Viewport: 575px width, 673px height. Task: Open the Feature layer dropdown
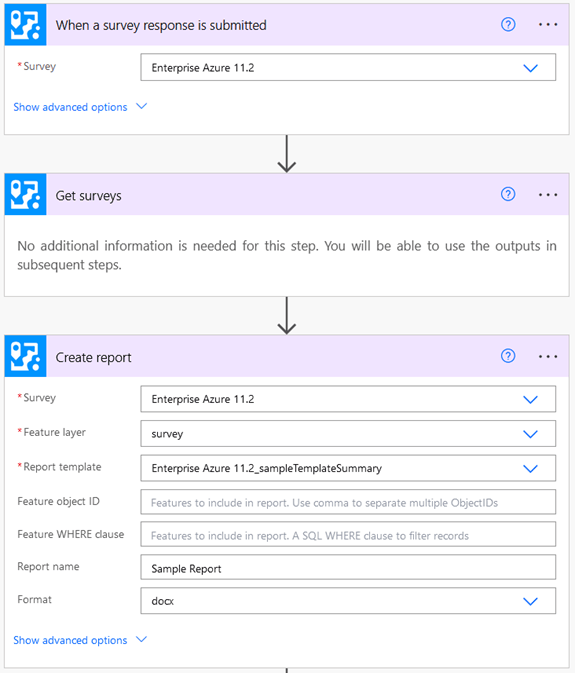point(348,434)
